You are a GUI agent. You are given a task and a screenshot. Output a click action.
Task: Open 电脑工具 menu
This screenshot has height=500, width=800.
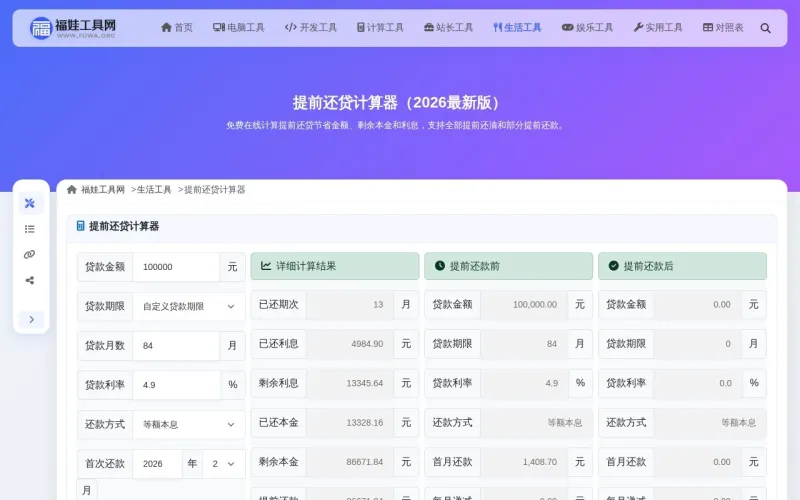[x=238, y=28]
